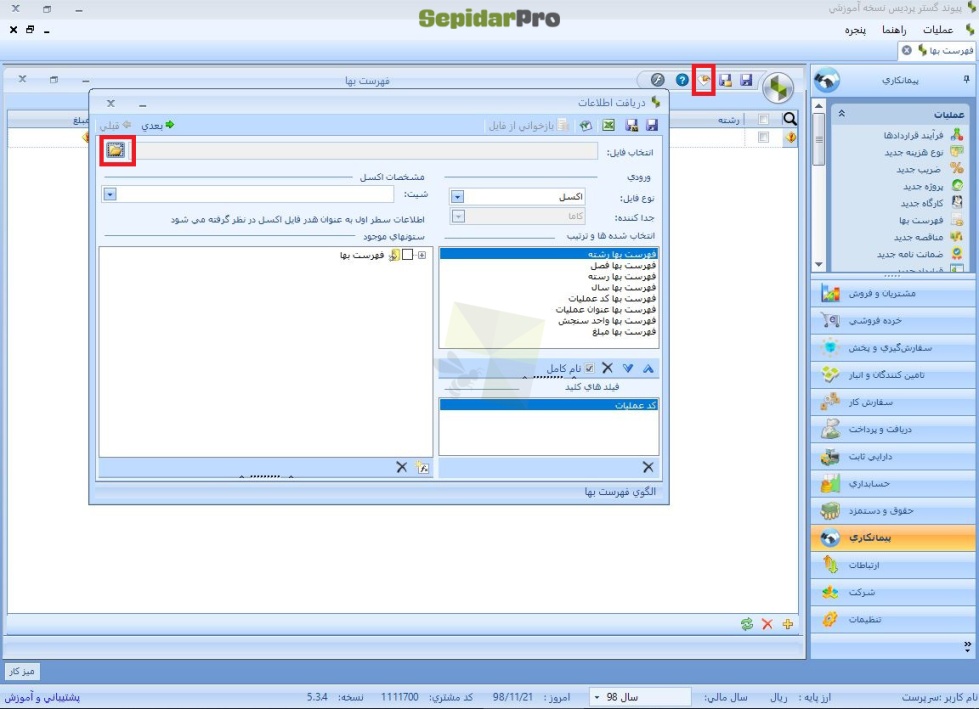Collapse the عملیات panel header
This screenshot has width=979, height=709.
[x=841, y=114]
